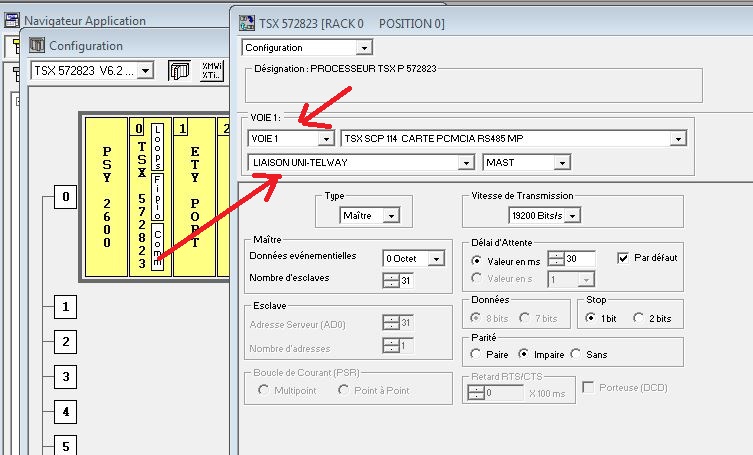Click the Navigateur Application window icon

pos(12,21)
